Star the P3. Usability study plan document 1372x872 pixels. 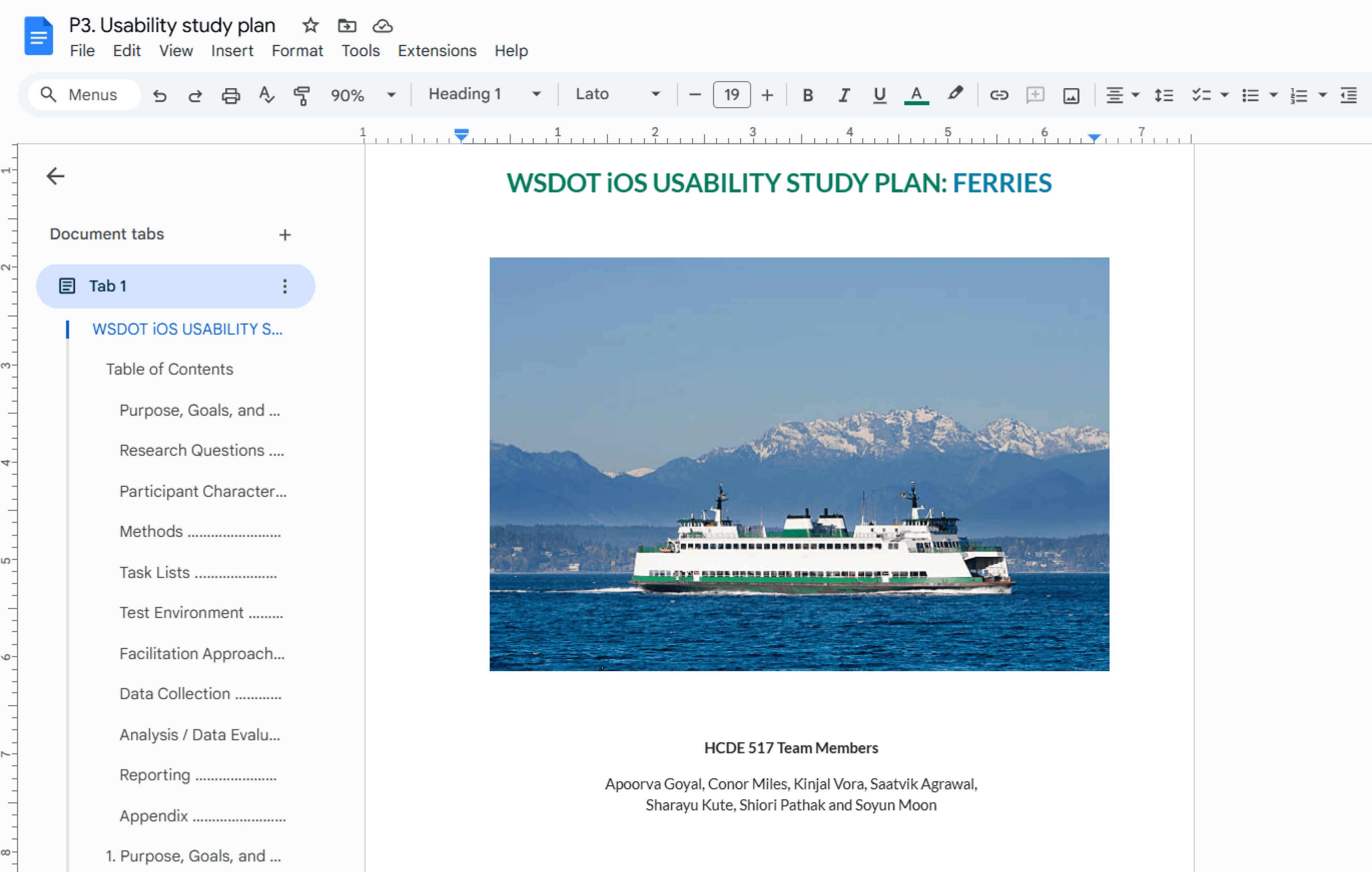(x=311, y=26)
